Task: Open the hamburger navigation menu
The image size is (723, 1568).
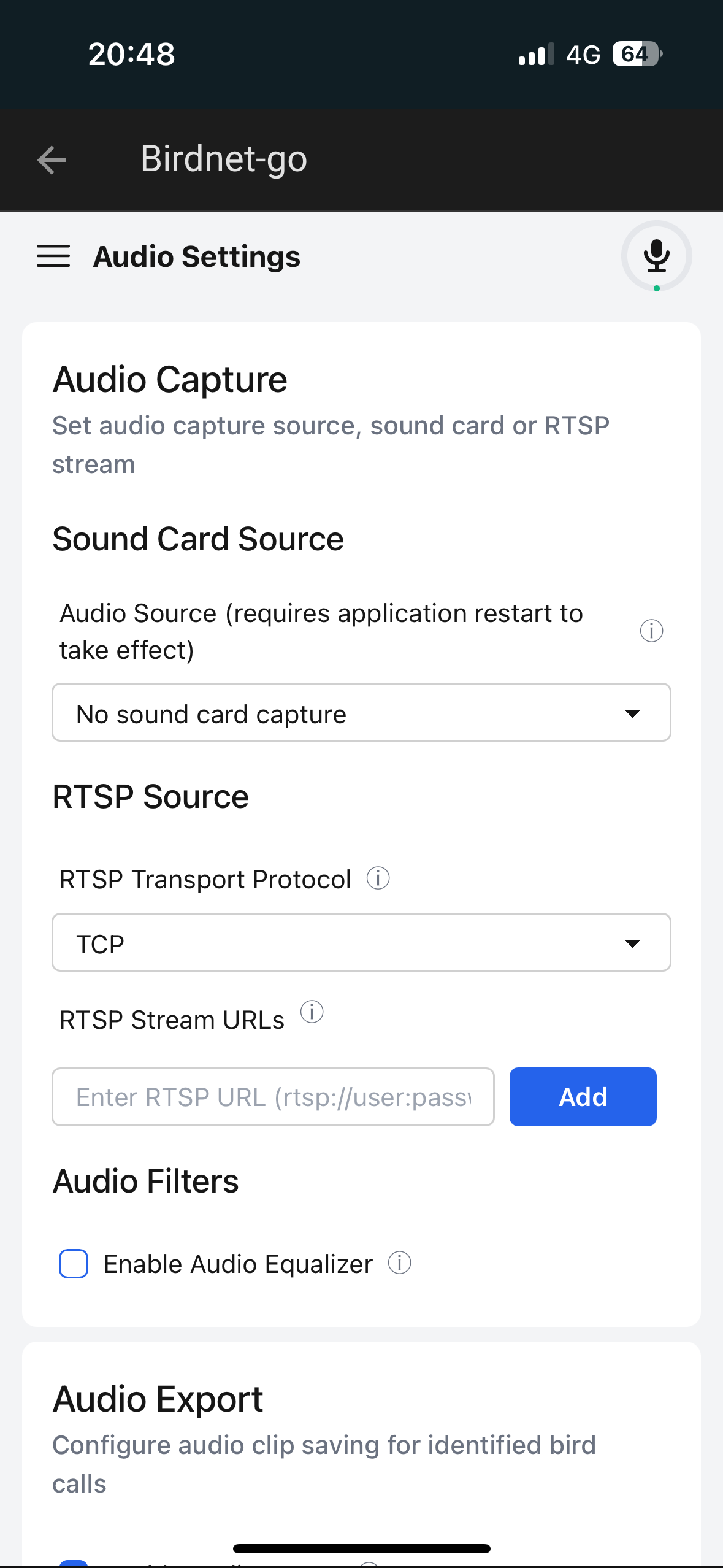Action: (x=53, y=256)
